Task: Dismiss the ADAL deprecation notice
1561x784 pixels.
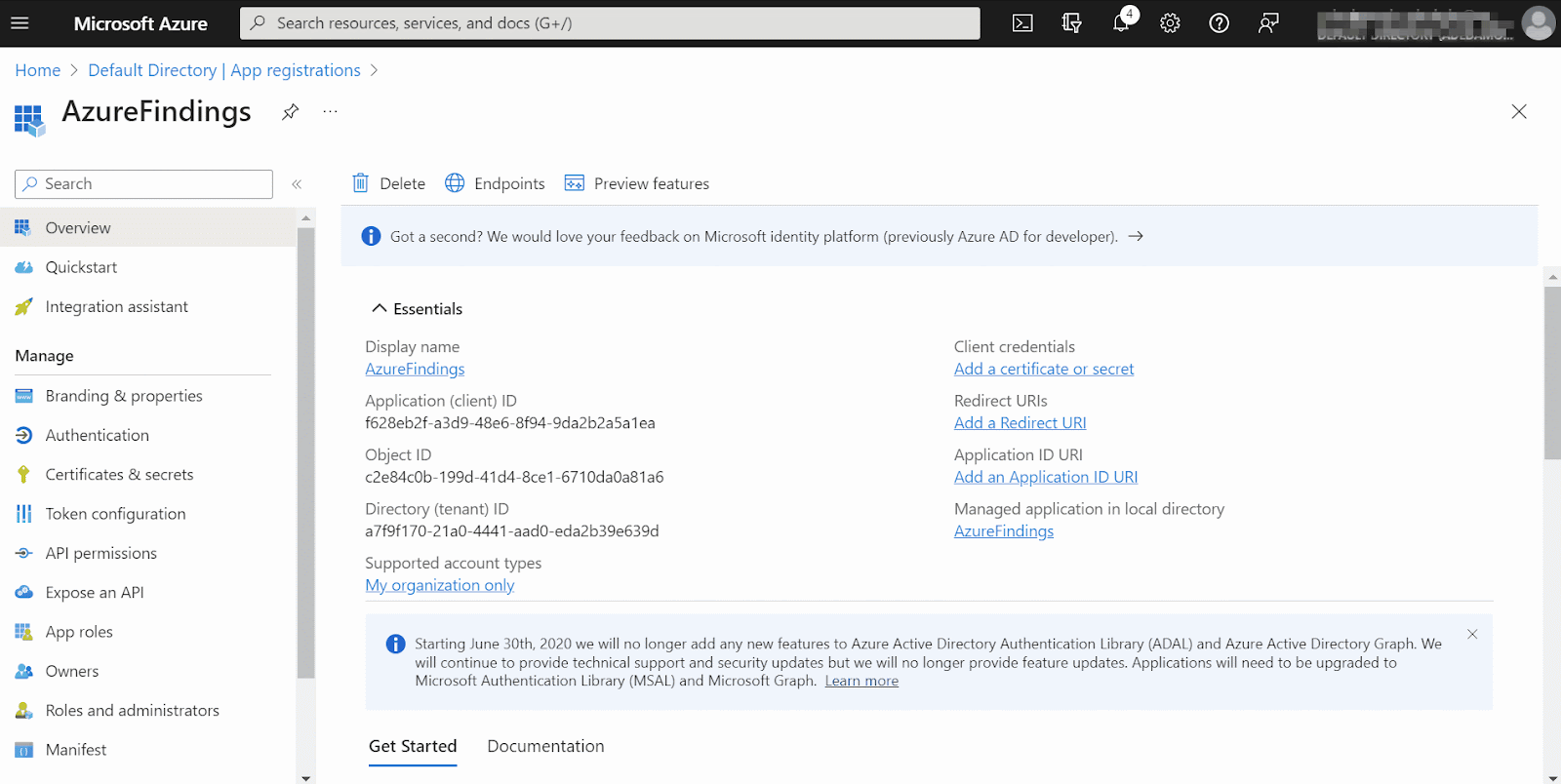Action: pos(1472,634)
